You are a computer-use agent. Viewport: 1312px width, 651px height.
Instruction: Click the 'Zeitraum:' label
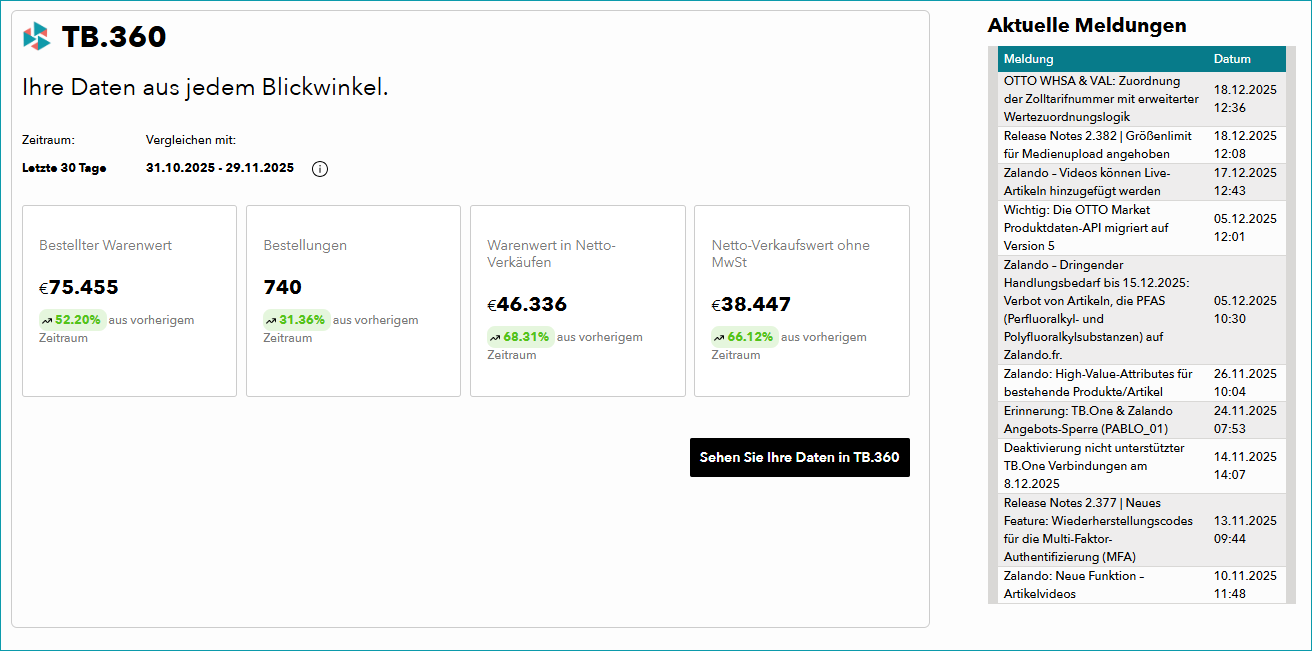click(x=48, y=140)
